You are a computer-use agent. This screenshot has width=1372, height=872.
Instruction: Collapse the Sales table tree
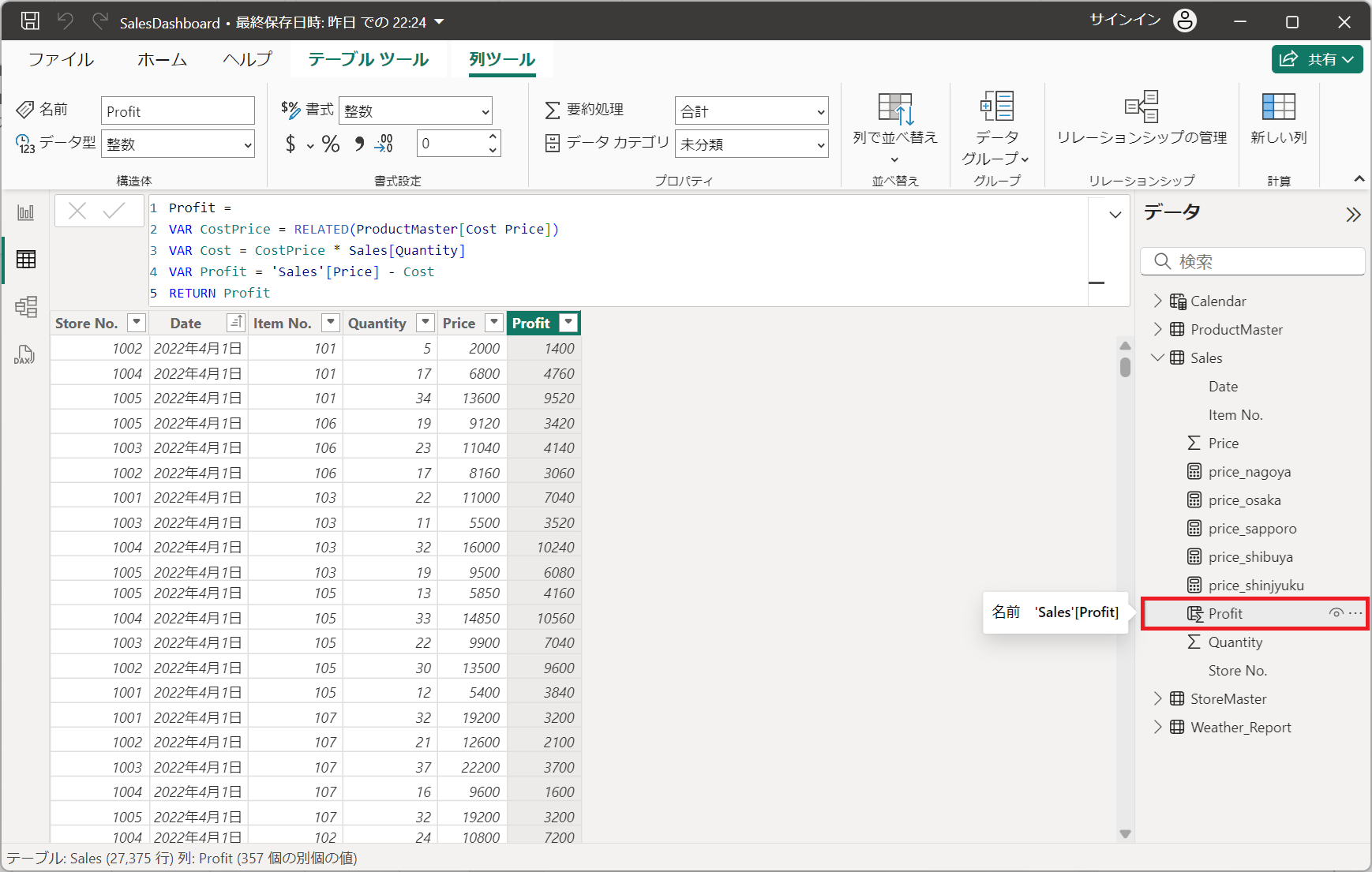pyautogui.click(x=1157, y=357)
